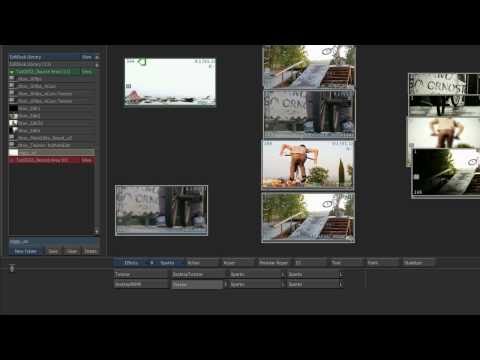The width and height of the screenshot is (480, 360).
Task: Click the first button in lower effects row
Action: pyautogui.click(x=141, y=284)
